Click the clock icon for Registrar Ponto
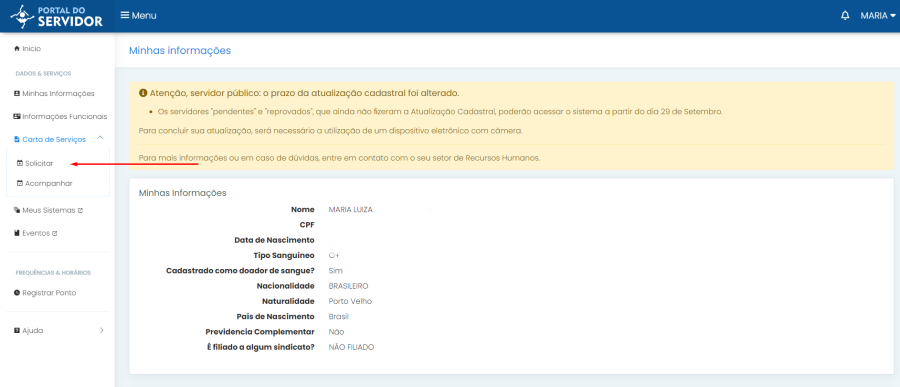This screenshot has height=387, width=900. 17,293
